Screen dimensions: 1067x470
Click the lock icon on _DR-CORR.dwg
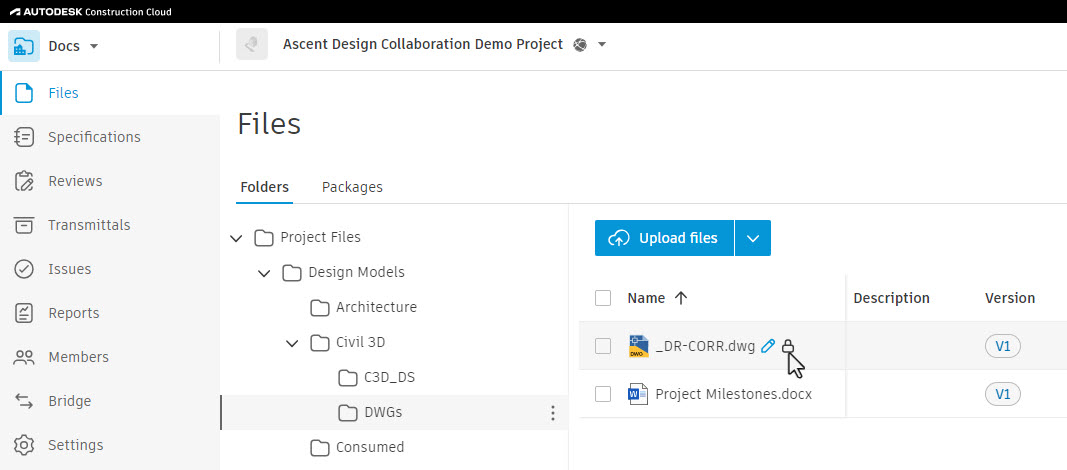(787, 346)
